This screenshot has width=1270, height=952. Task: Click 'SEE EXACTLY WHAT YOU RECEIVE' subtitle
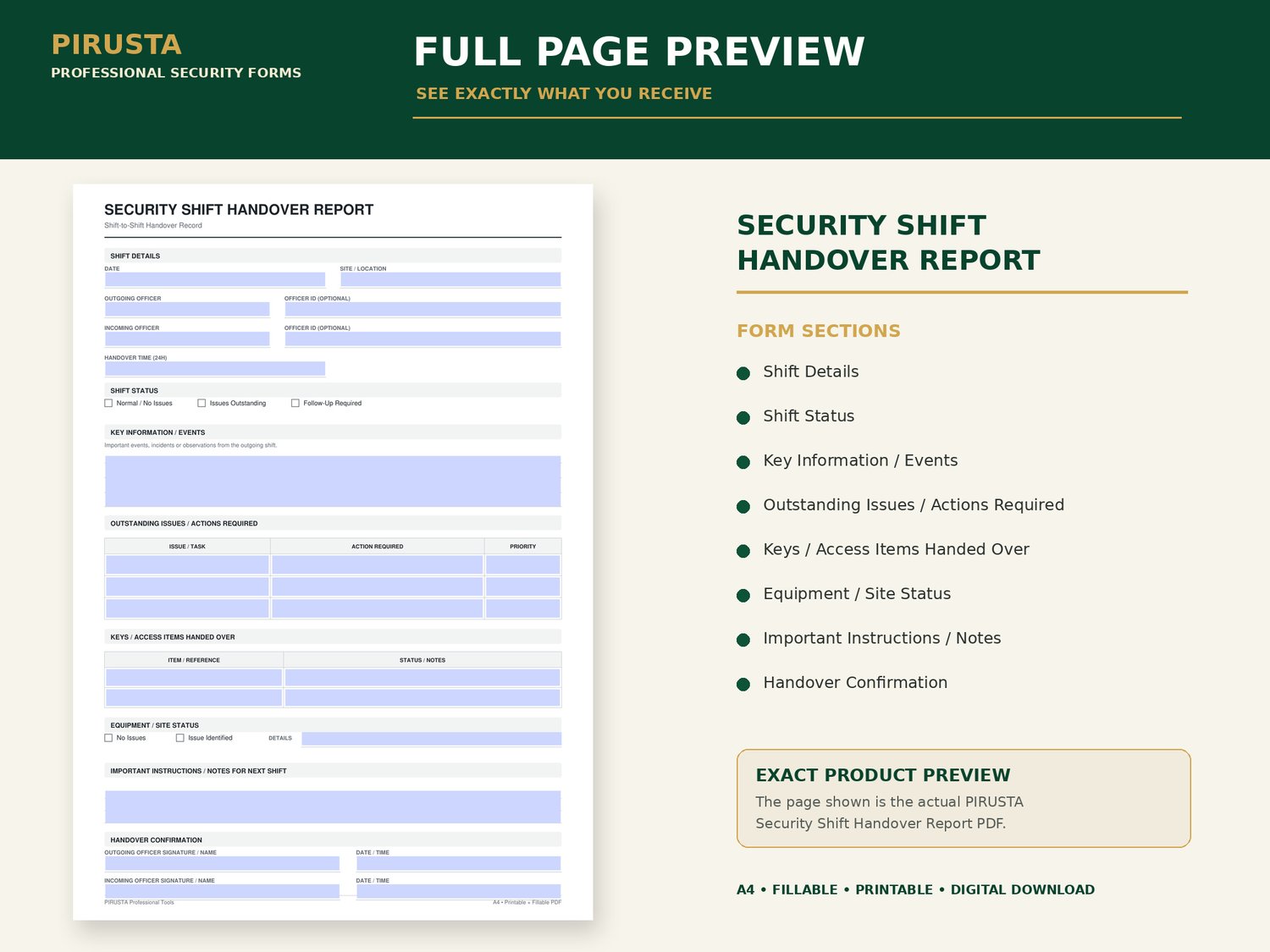564,93
